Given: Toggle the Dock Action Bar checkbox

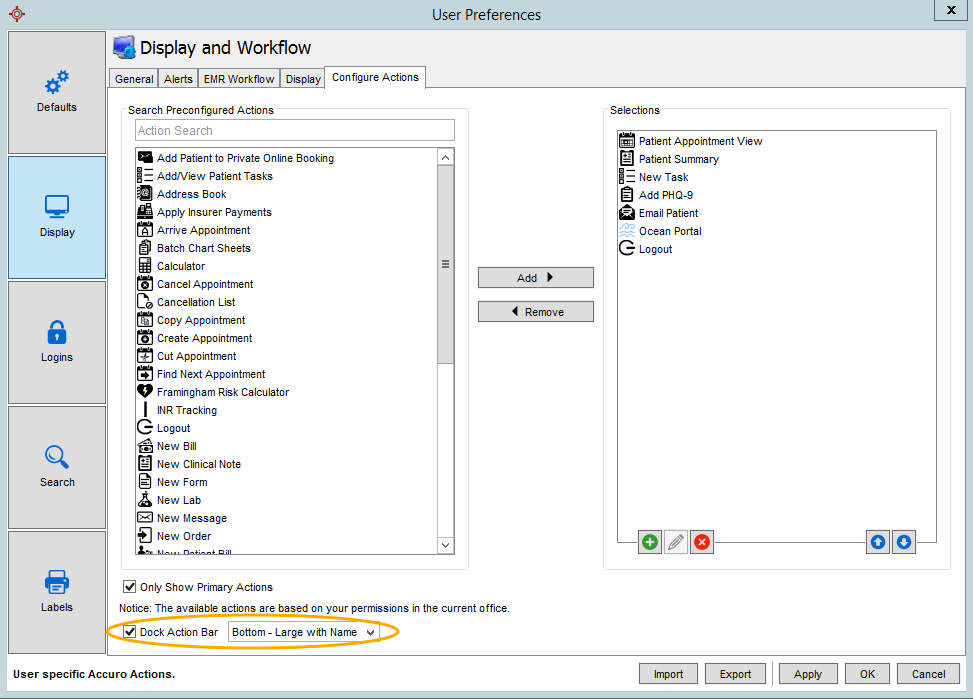Looking at the screenshot, I should coord(129,632).
